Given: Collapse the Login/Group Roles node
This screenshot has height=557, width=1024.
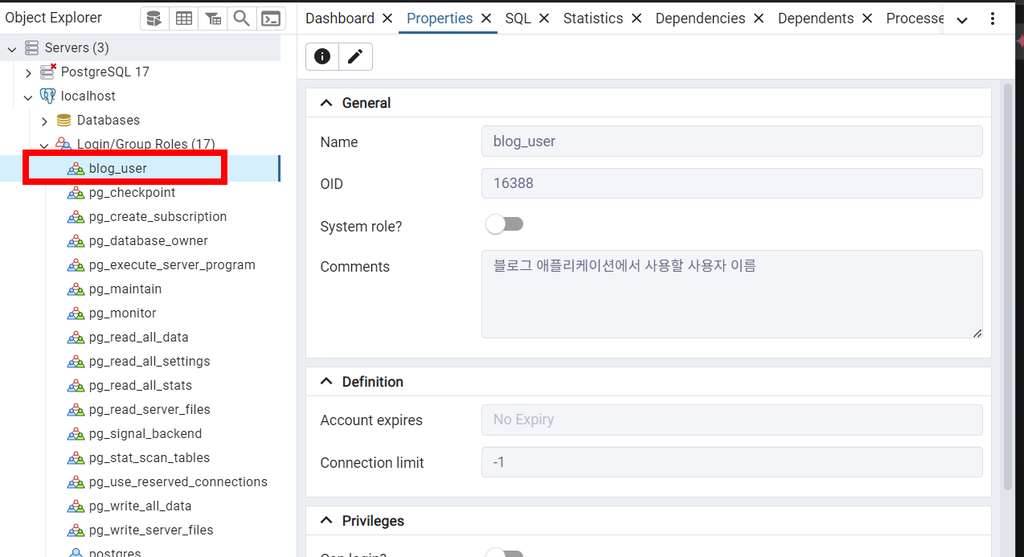Looking at the screenshot, I should tap(44, 145).
